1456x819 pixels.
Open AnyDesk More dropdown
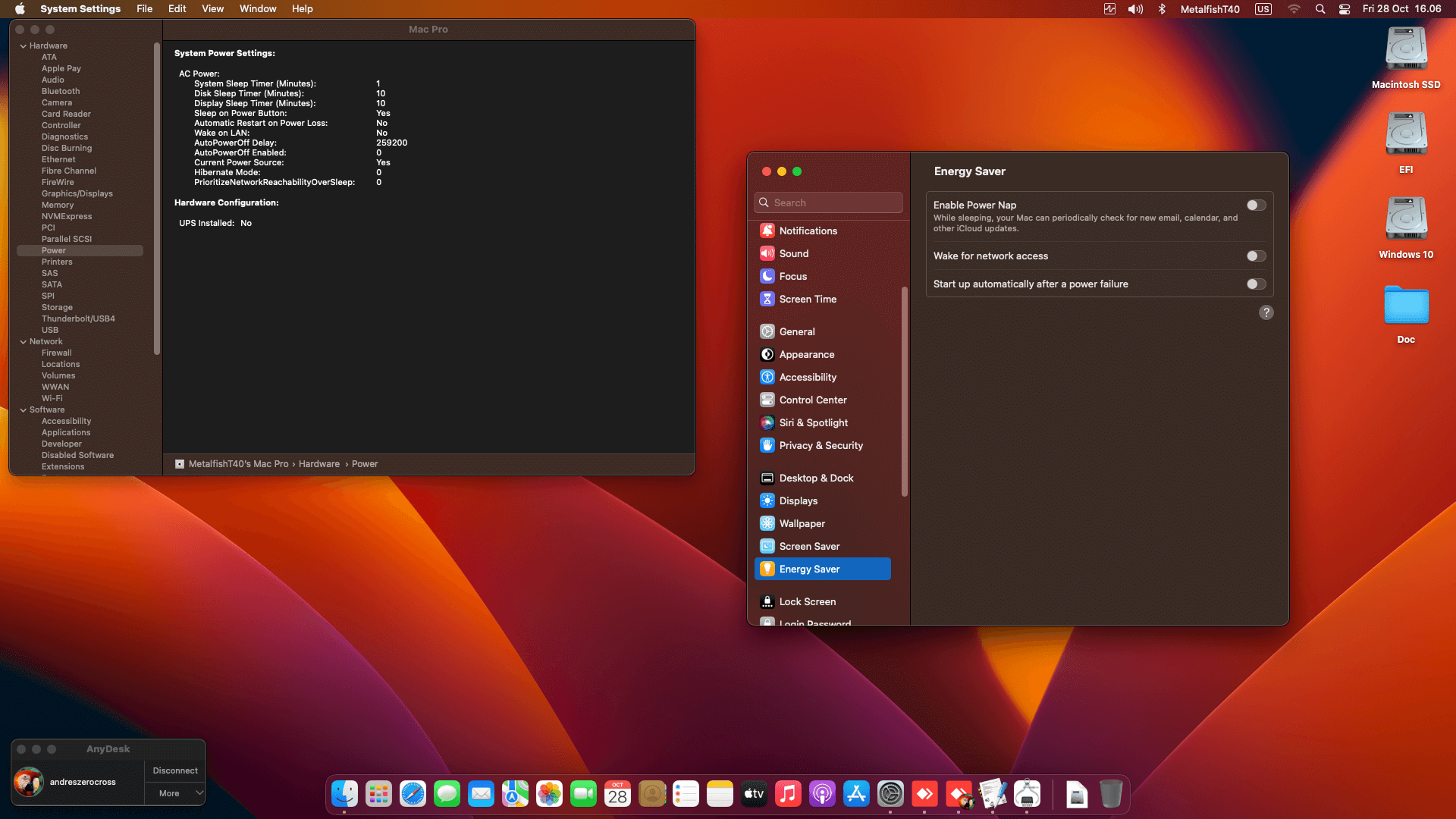(175, 793)
